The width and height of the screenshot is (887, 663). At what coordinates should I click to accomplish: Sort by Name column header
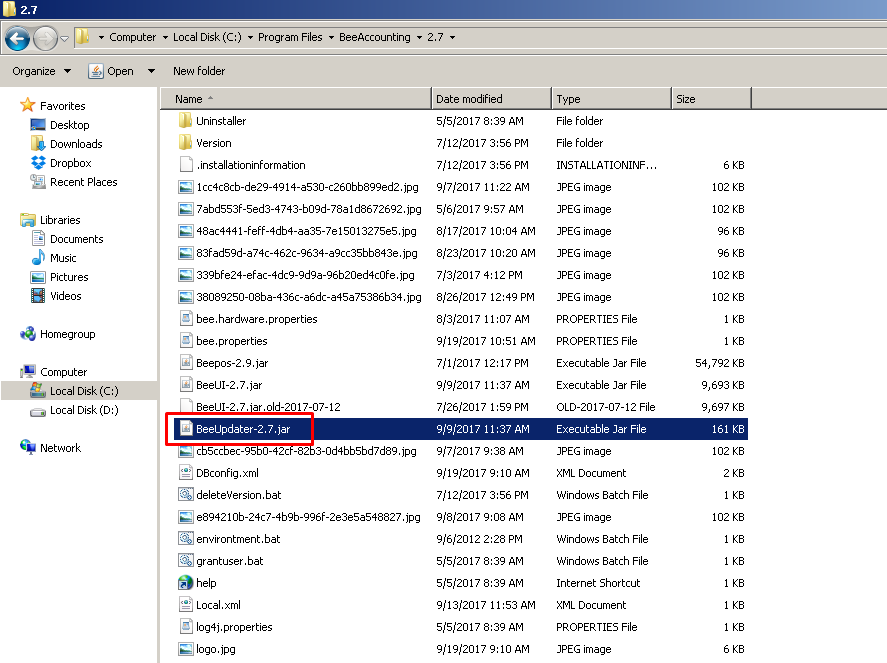(x=296, y=98)
